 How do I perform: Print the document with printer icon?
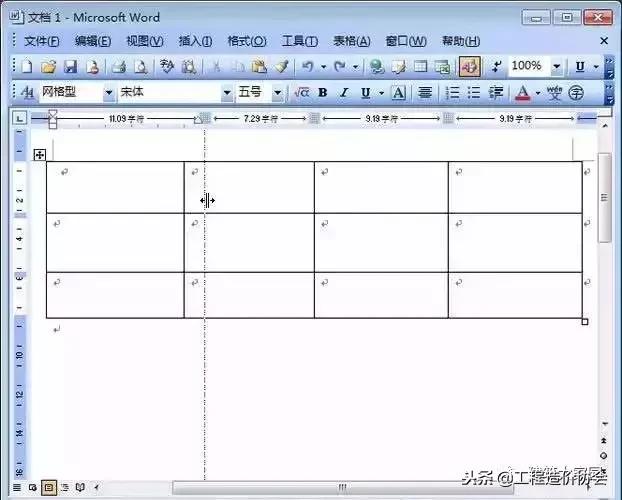coord(119,67)
